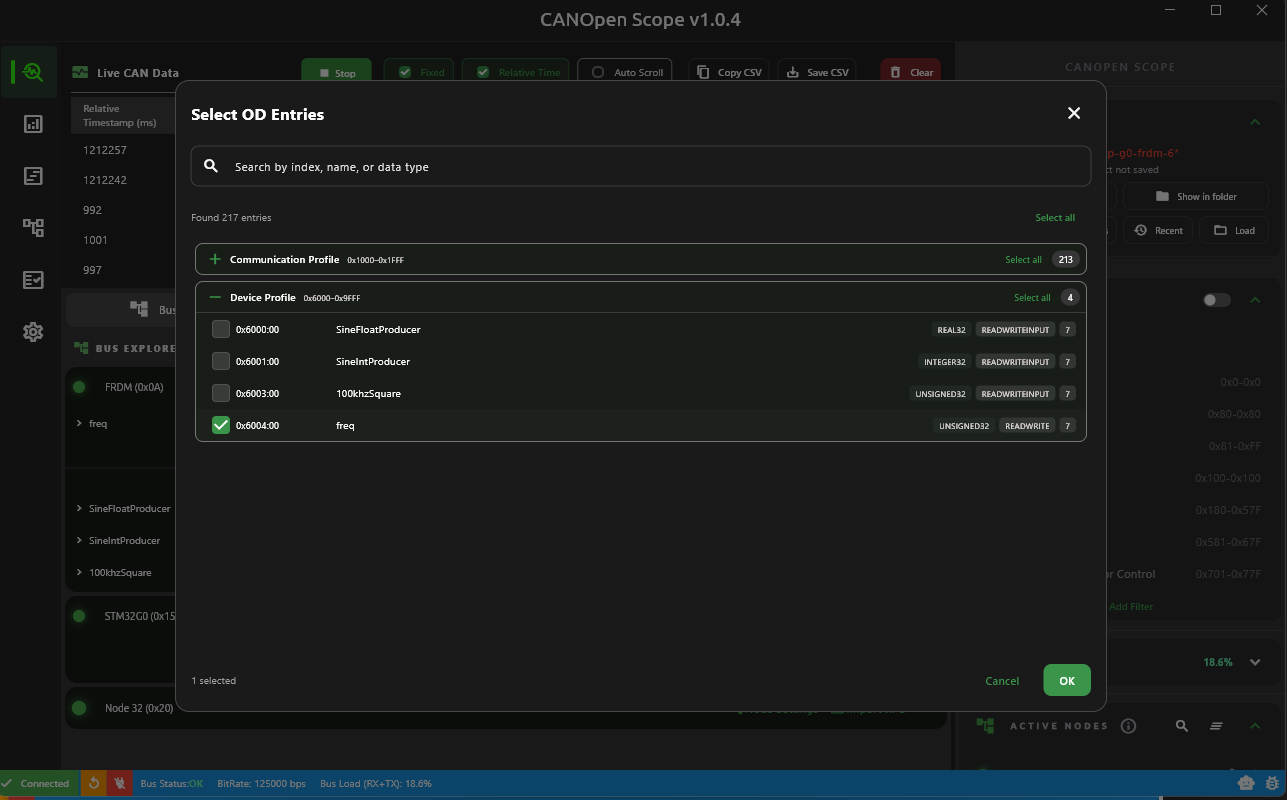Open the live scope analyzer sidebar view

(32, 72)
